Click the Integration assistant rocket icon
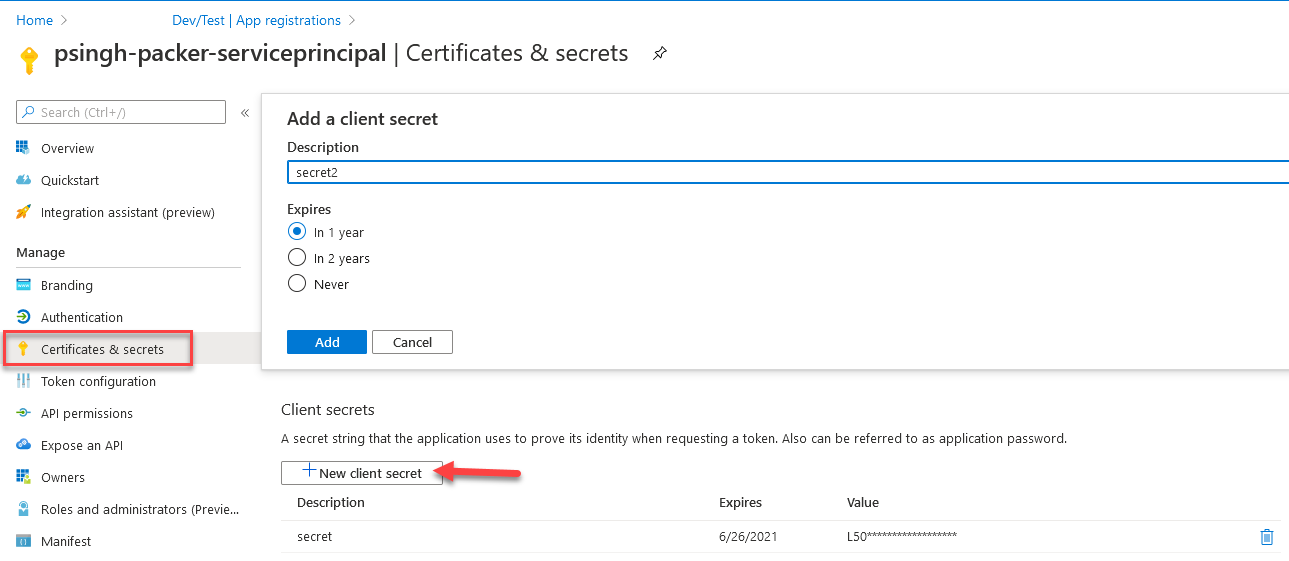The image size is (1289, 561). click(x=23, y=212)
